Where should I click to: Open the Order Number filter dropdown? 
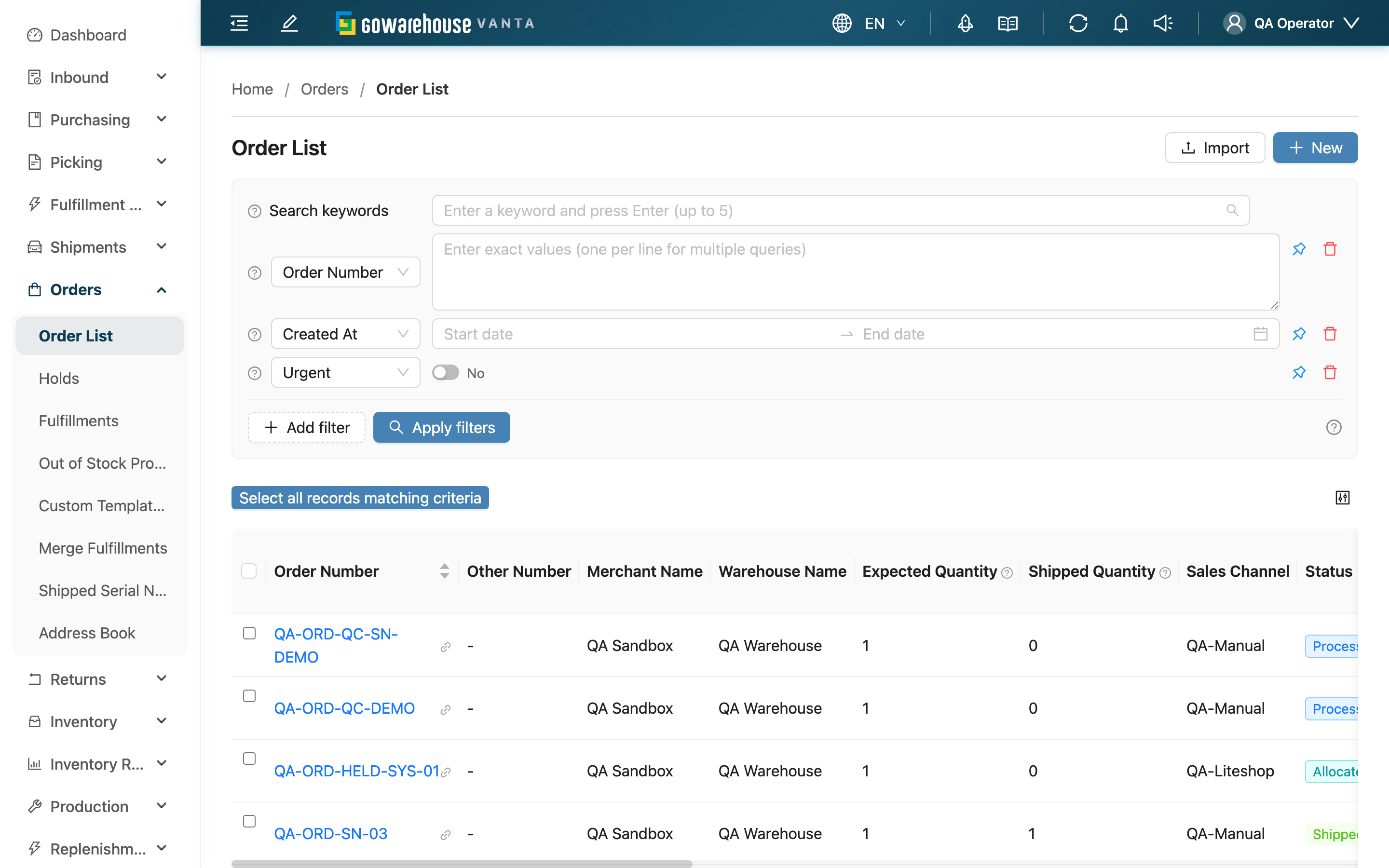pos(345,272)
